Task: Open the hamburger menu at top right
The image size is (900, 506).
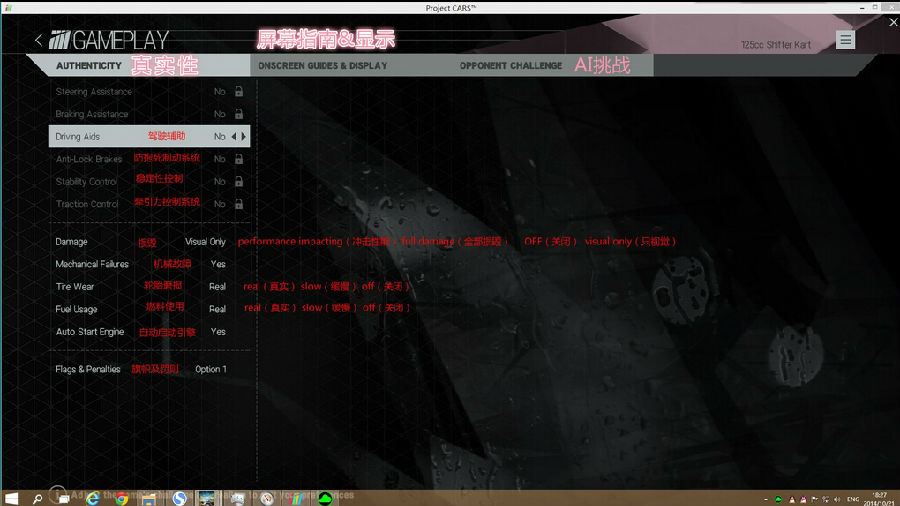Action: (x=845, y=40)
